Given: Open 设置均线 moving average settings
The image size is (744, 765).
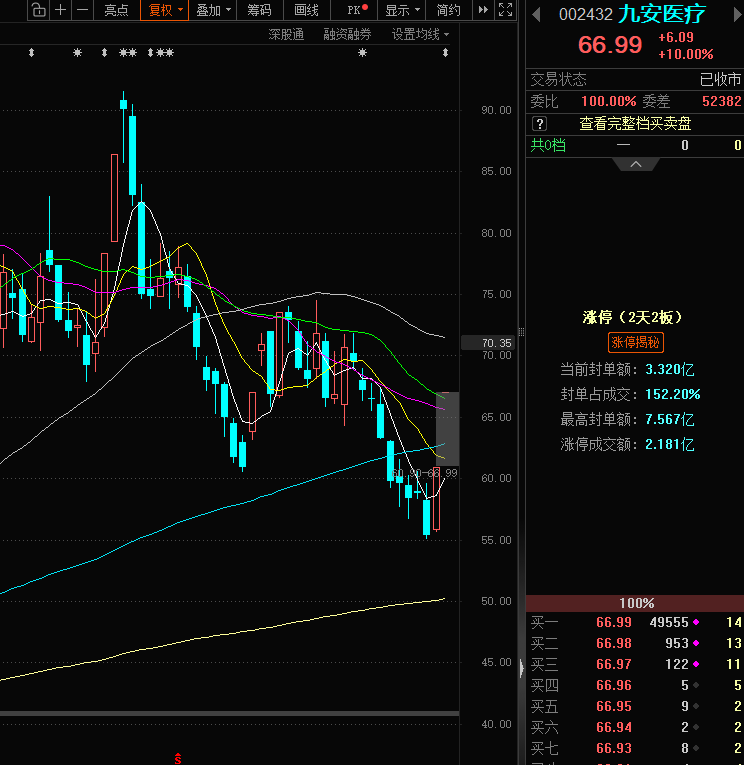Looking at the screenshot, I should (x=421, y=34).
